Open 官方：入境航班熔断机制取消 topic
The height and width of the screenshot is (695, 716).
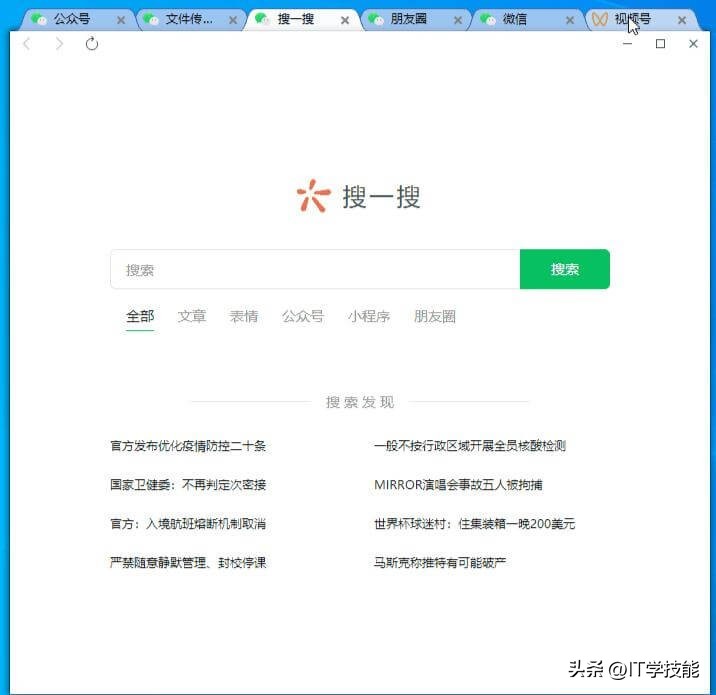(x=188, y=523)
